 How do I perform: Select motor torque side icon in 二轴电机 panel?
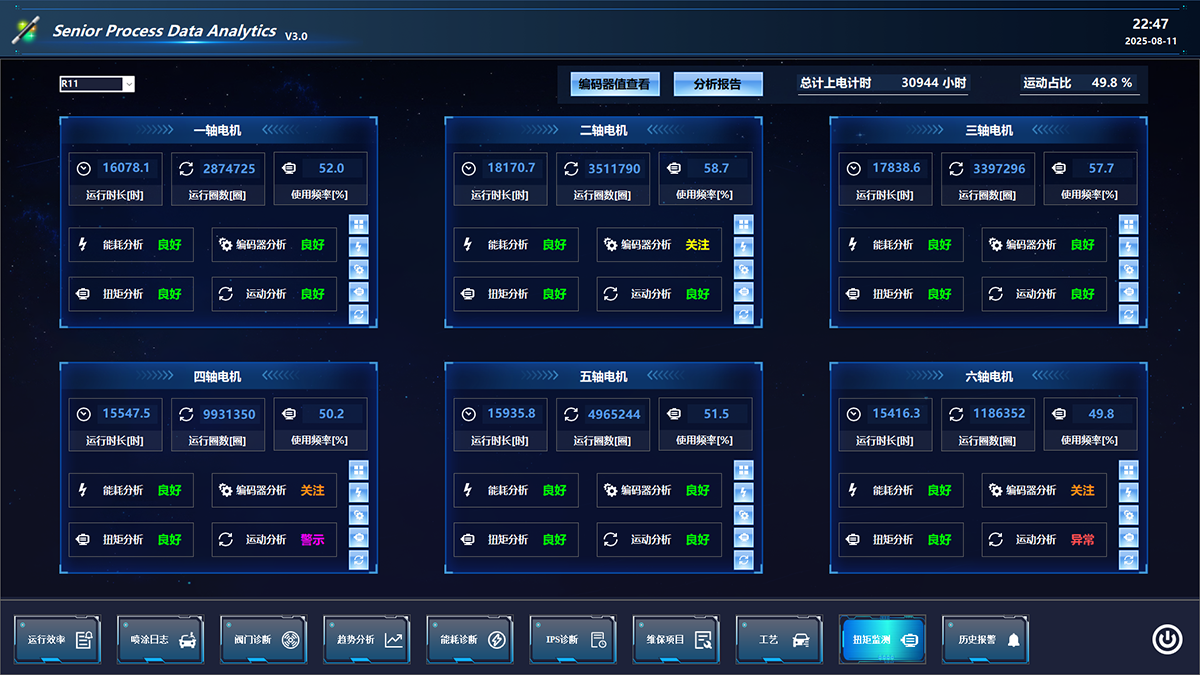[743, 292]
